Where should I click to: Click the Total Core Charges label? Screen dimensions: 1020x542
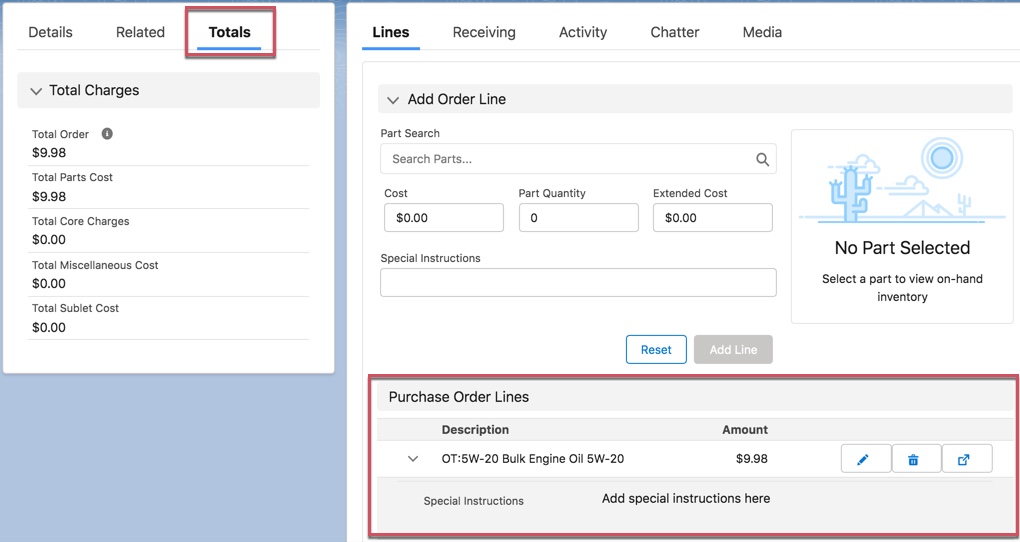(x=81, y=221)
